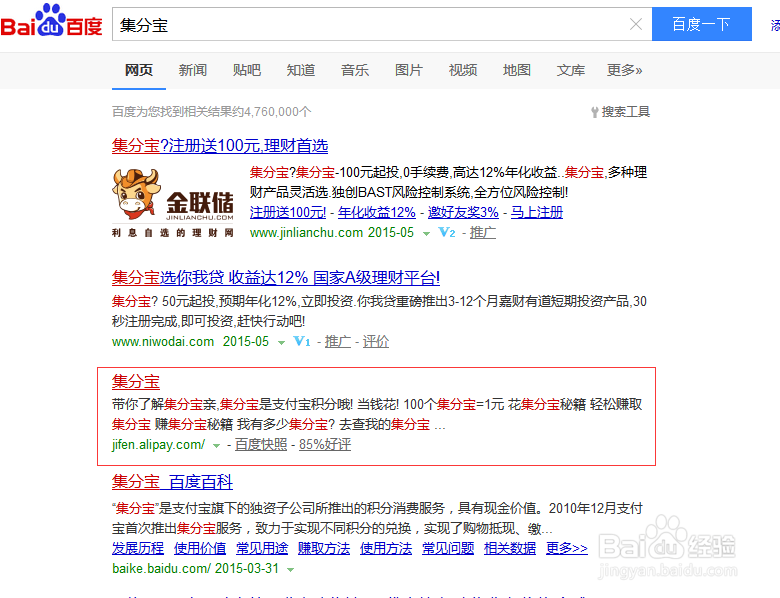The image size is (780, 598).
Task: Expand dropdown arrow beside baike.baidu.com/
Action: 291,570
